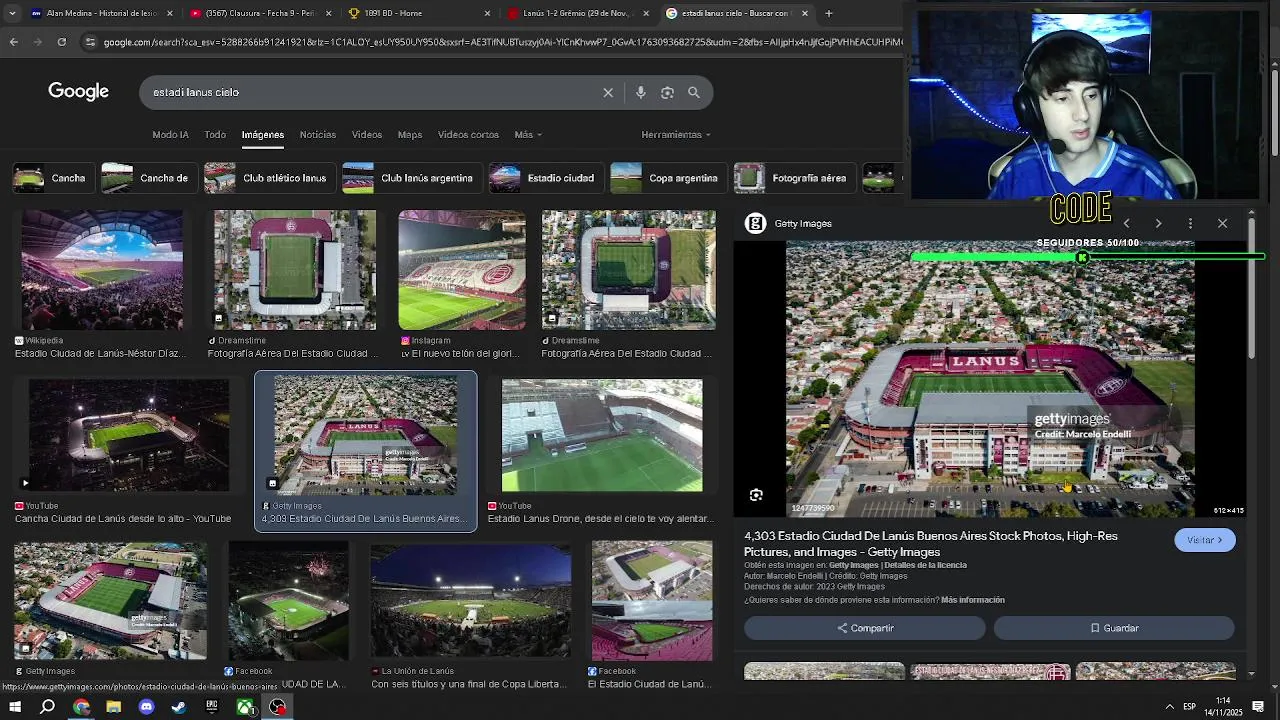This screenshot has width=1280, height=720.
Task: Open Steam from the taskbar
Action: pos(179,707)
